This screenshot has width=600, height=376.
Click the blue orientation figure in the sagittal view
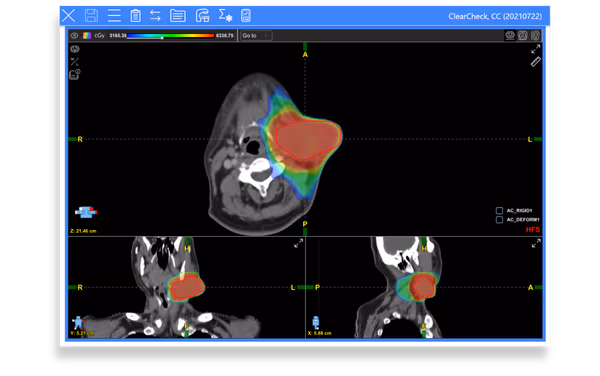[316, 322]
